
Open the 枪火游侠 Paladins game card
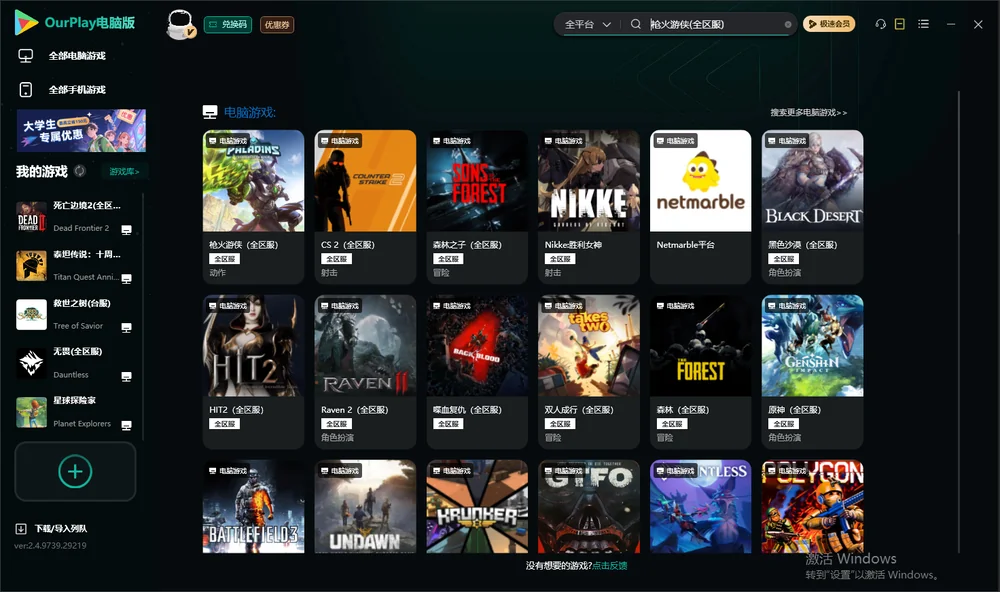click(x=253, y=207)
